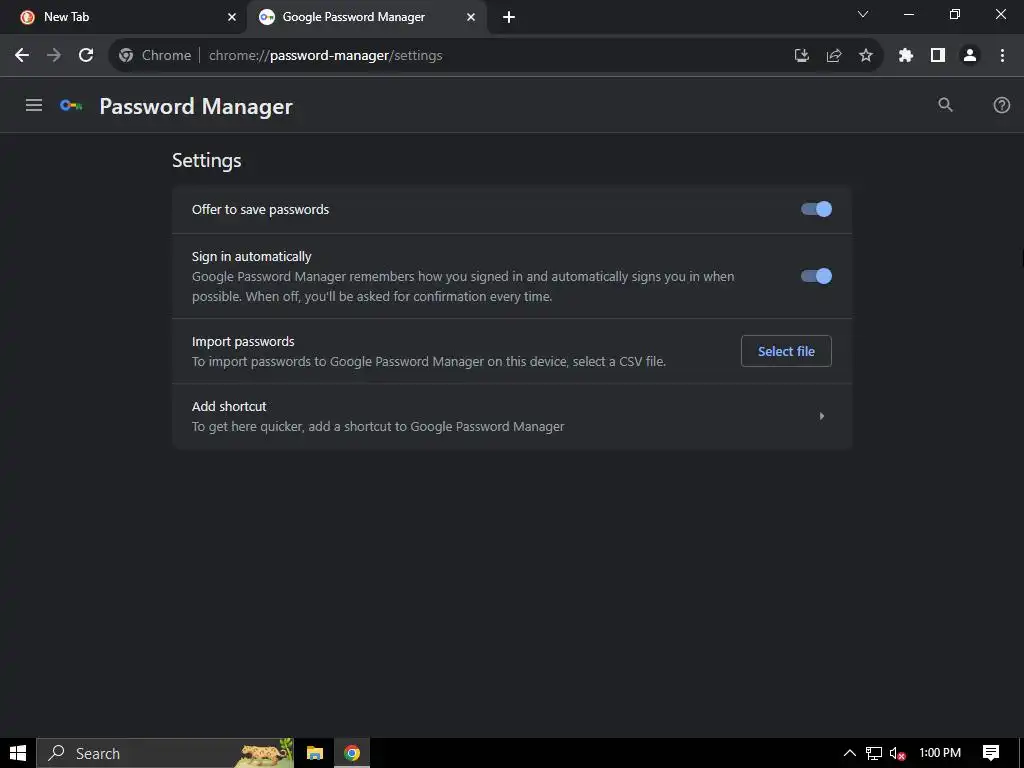
Task: Share this page icon
Action: [x=833, y=56]
